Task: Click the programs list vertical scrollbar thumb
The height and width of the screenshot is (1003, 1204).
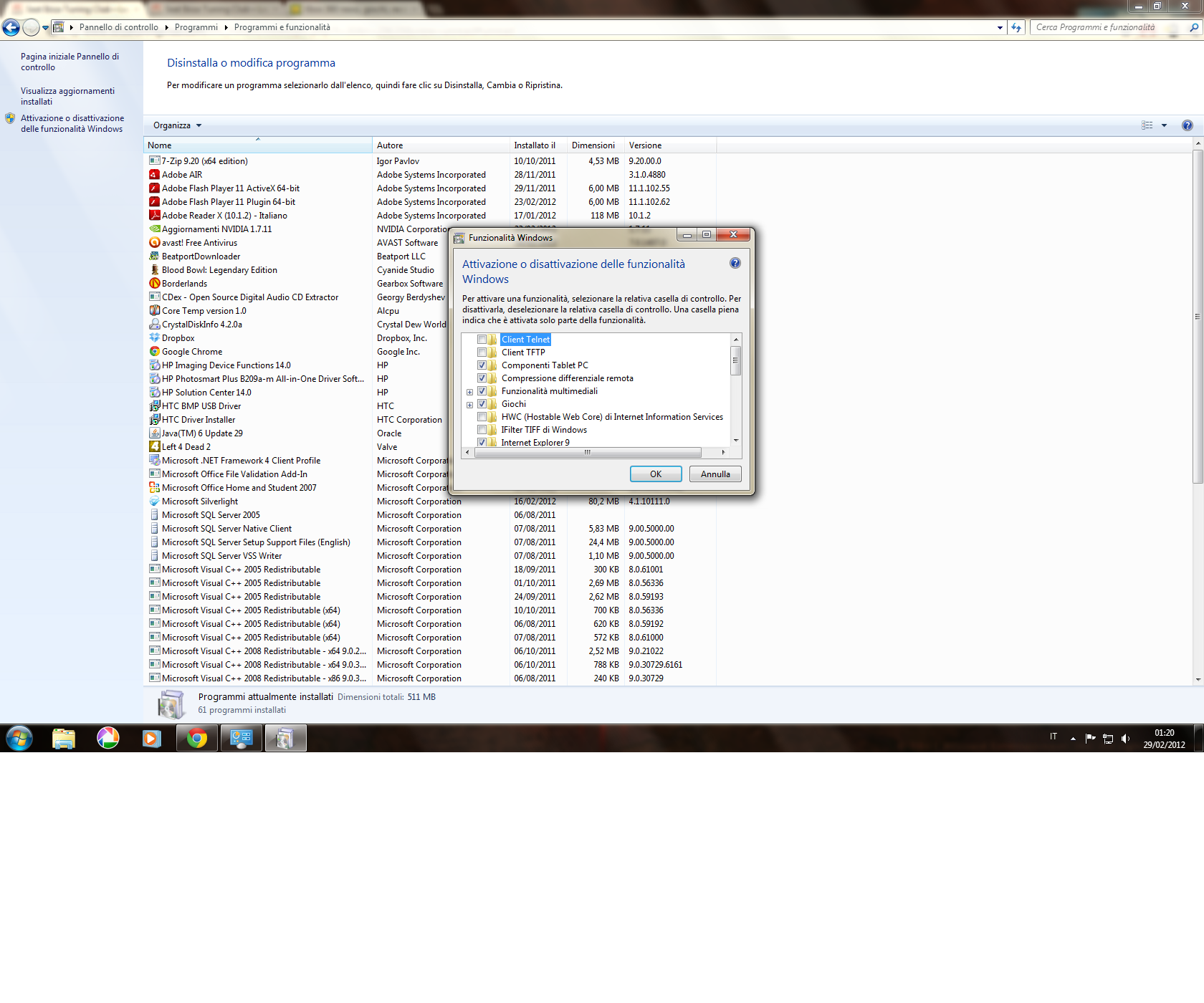Action: [x=1198, y=315]
